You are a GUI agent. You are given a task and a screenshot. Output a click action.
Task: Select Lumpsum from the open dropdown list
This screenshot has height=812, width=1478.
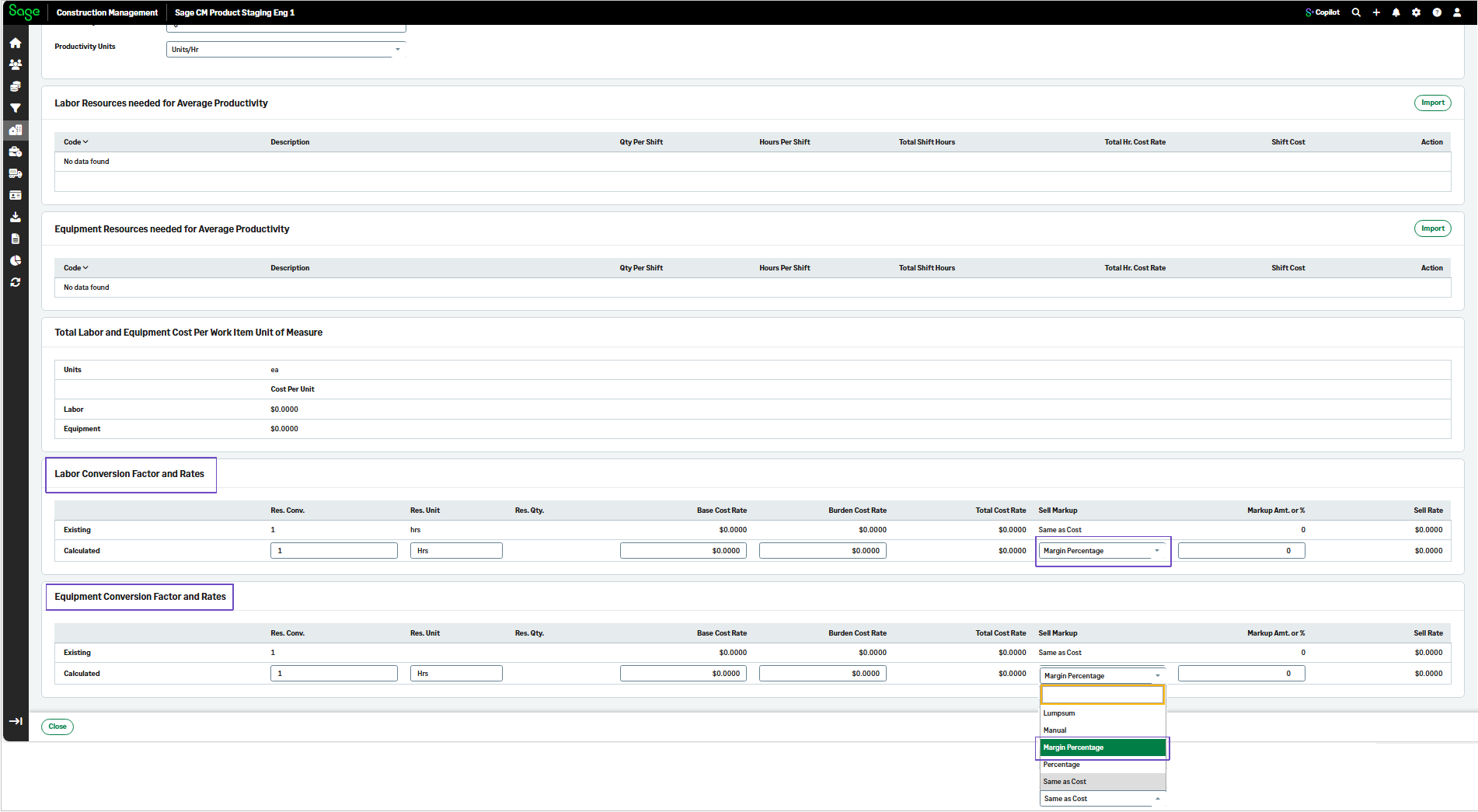tap(1059, 713)
